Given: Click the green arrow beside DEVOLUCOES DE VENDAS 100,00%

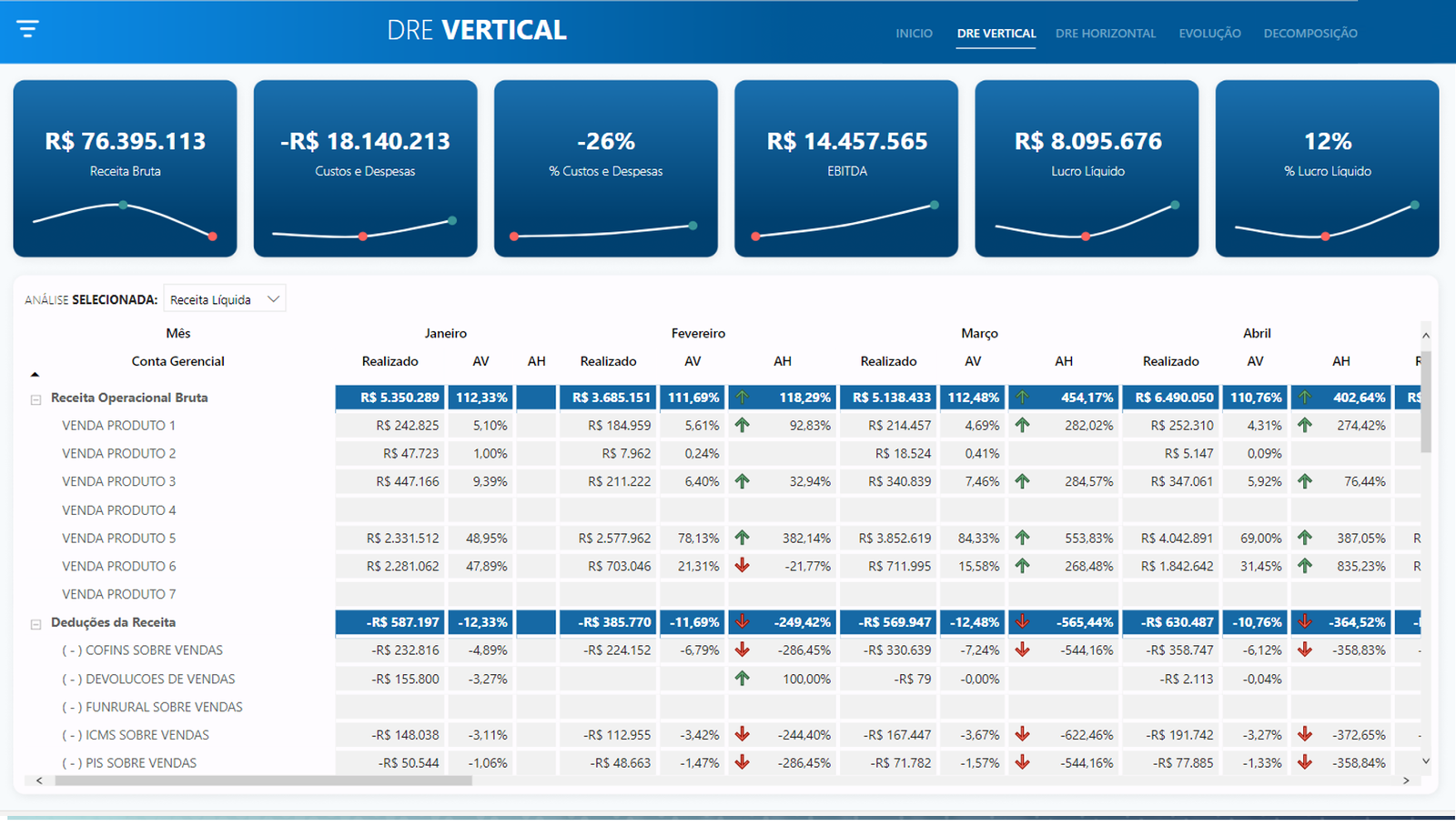Looking at the screenshot, I should [743, 678].
